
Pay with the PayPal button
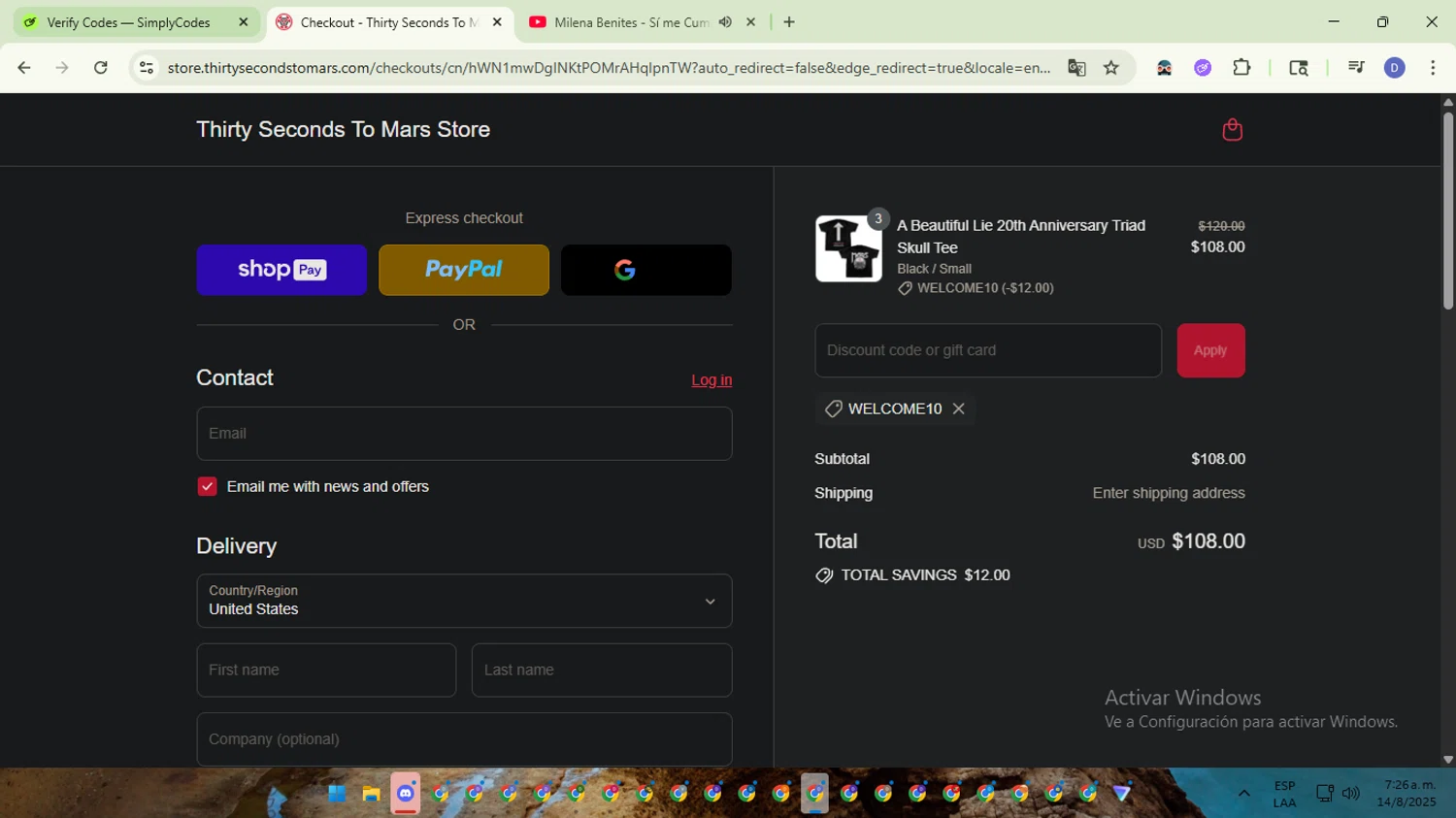[x=464, y=270]
